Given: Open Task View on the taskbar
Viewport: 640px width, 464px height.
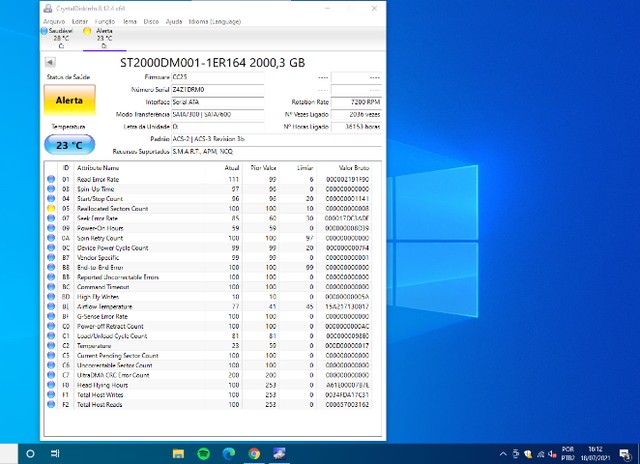Looking at the screenshot, I should pyautogui.click(x=55, y=453).
